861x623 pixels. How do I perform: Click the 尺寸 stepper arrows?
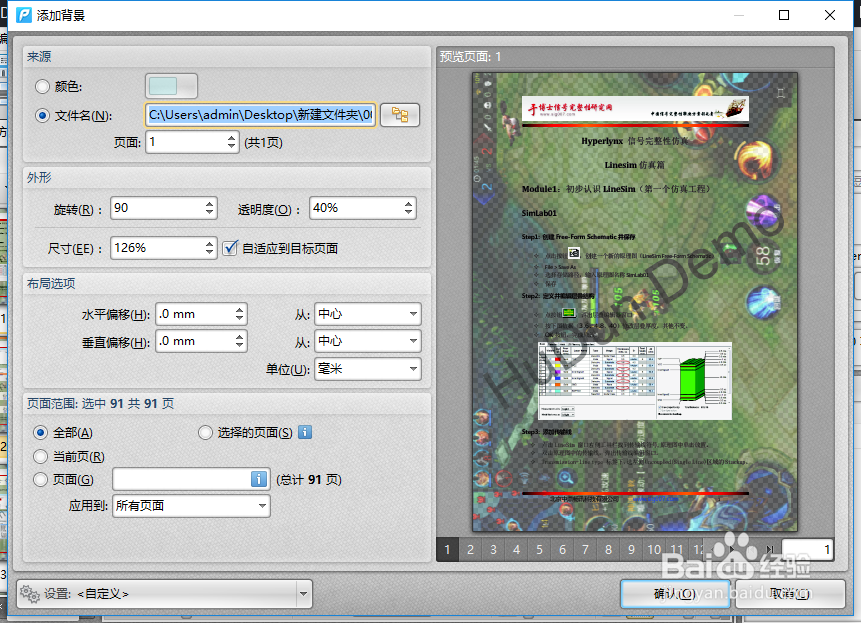pyautogui.click(x=209, y=248)
